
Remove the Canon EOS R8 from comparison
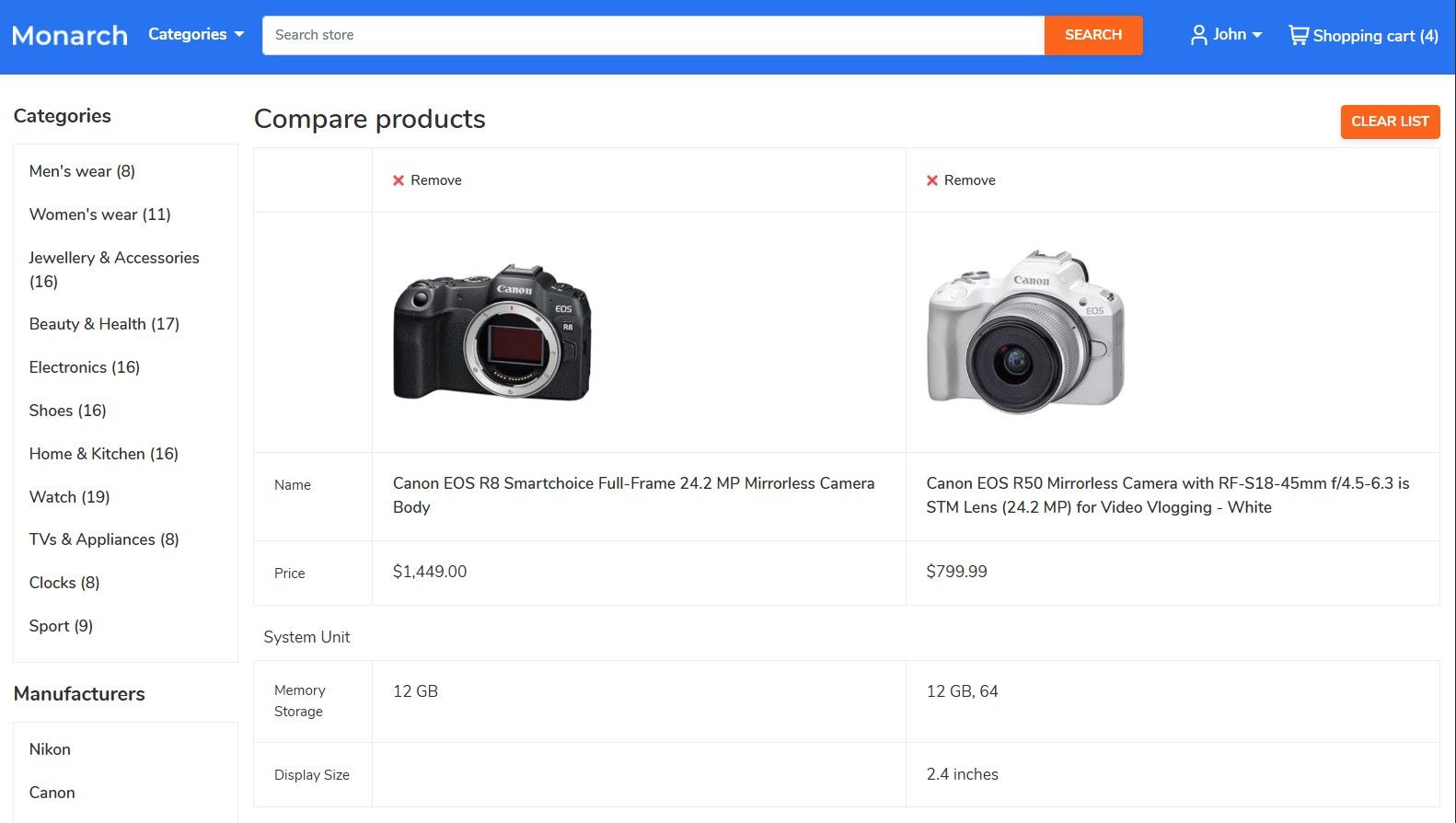tap(427, 180)
